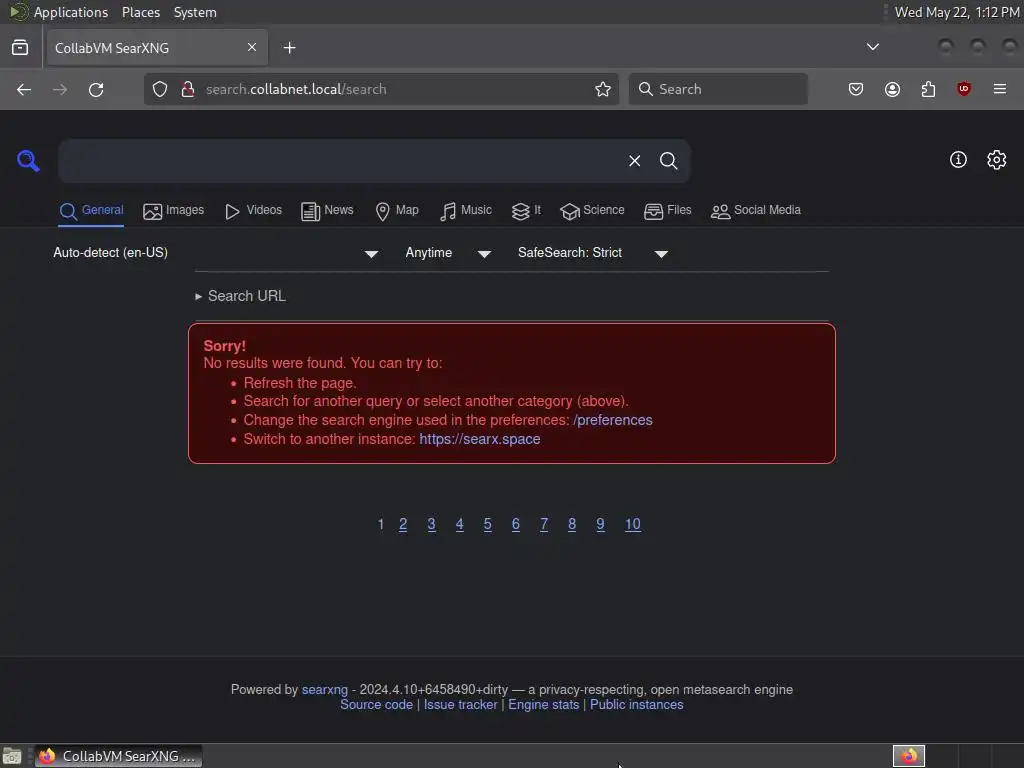Switch to Videos category
This screenshot has width=1024, height=768.
point(253,210)
